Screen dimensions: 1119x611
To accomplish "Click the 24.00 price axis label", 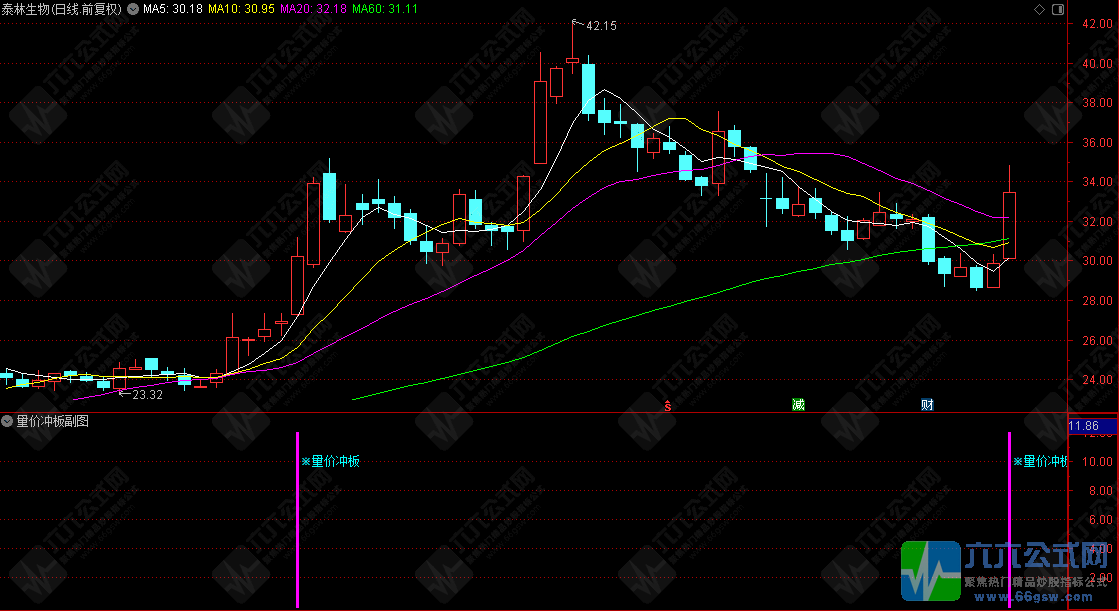I will 1097,380.
